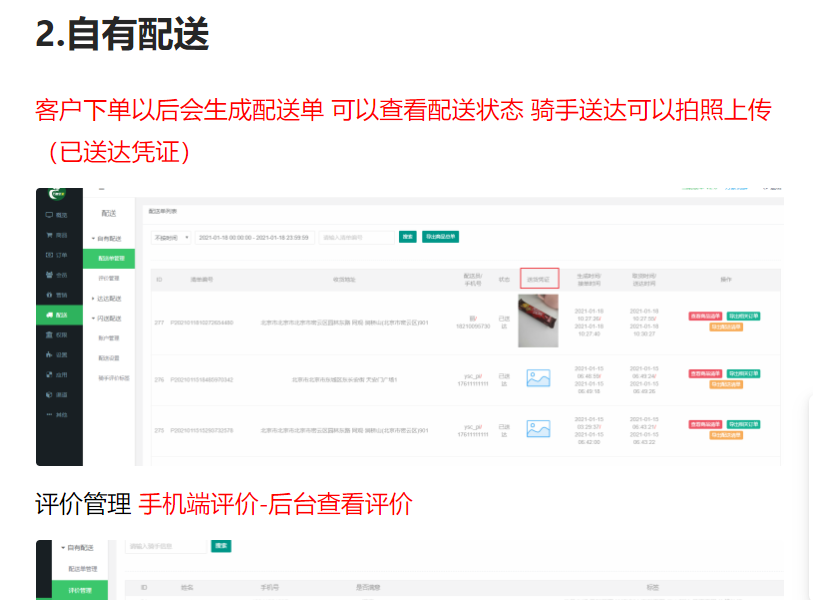Open delivery proof photo thumbnail in row 277
Viewport: 813px width, 600px height.
coord(538,320)
